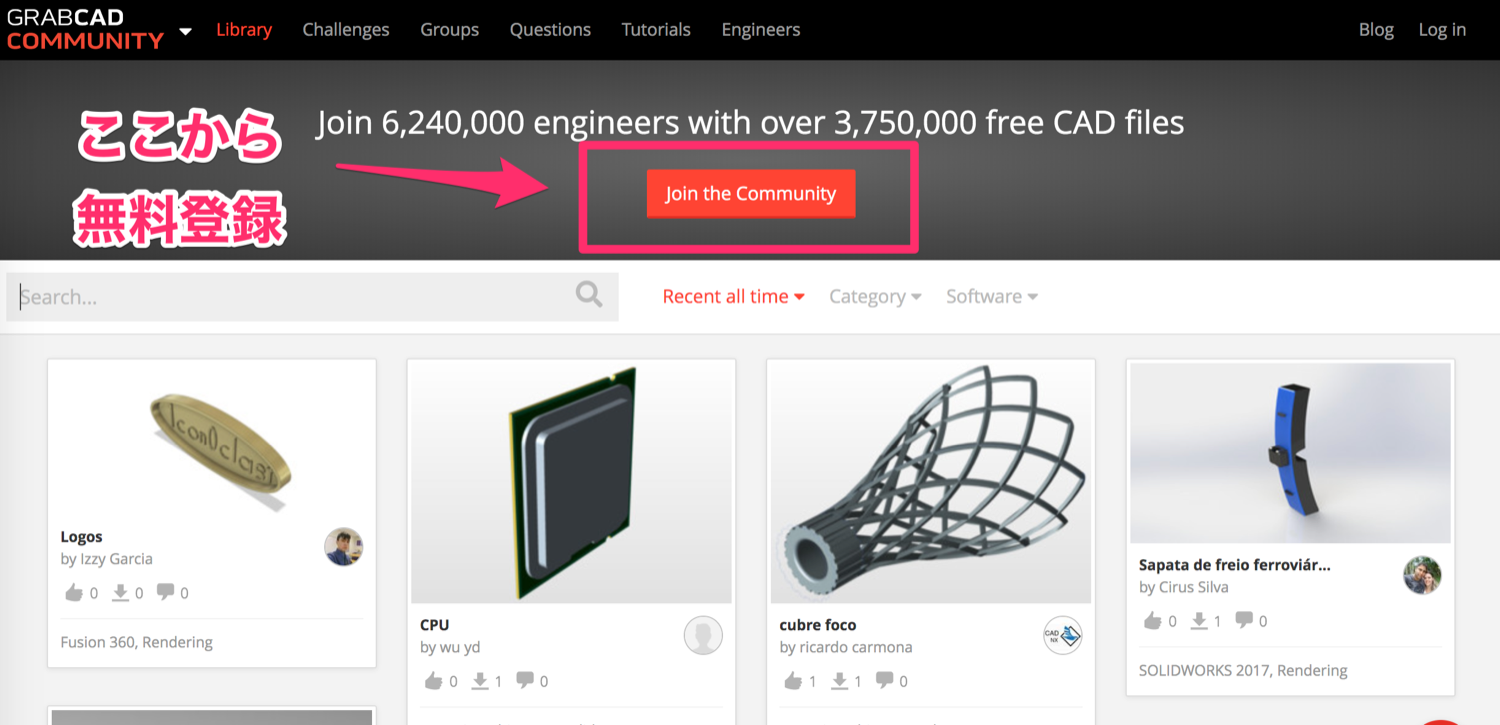This screenshot has height=725, width=1500.
Task: Click the SOLIDWORKS 2017, Rendering tags text
Action: coord(1243,670)
